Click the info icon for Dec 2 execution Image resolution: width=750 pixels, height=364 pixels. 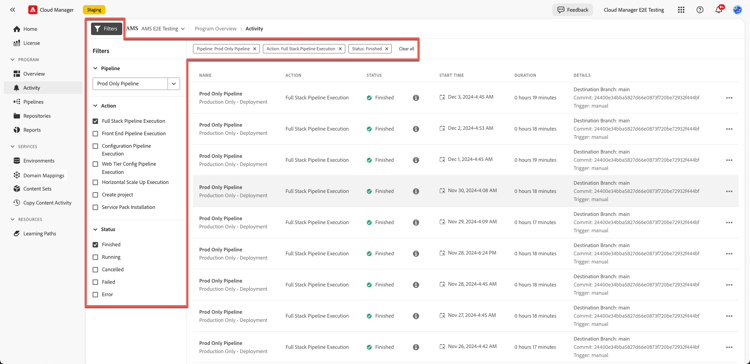tap(416, 129)
